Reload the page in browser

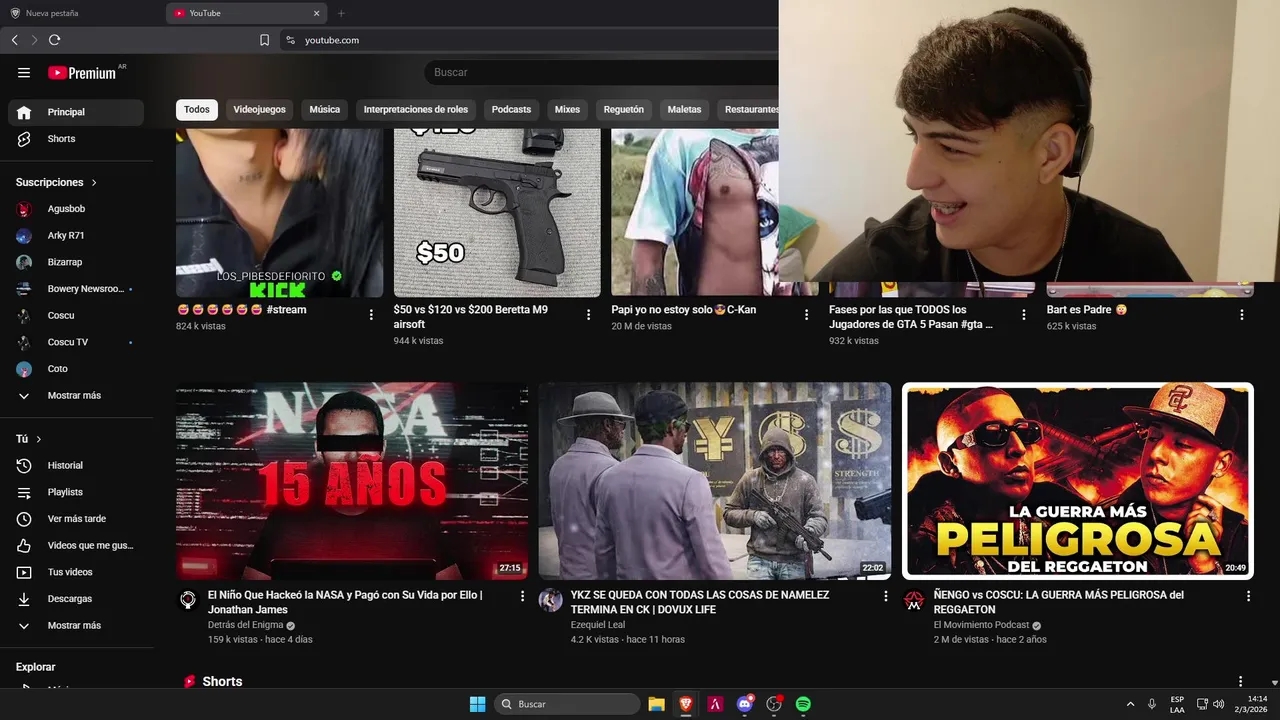[x=54, y=40]
